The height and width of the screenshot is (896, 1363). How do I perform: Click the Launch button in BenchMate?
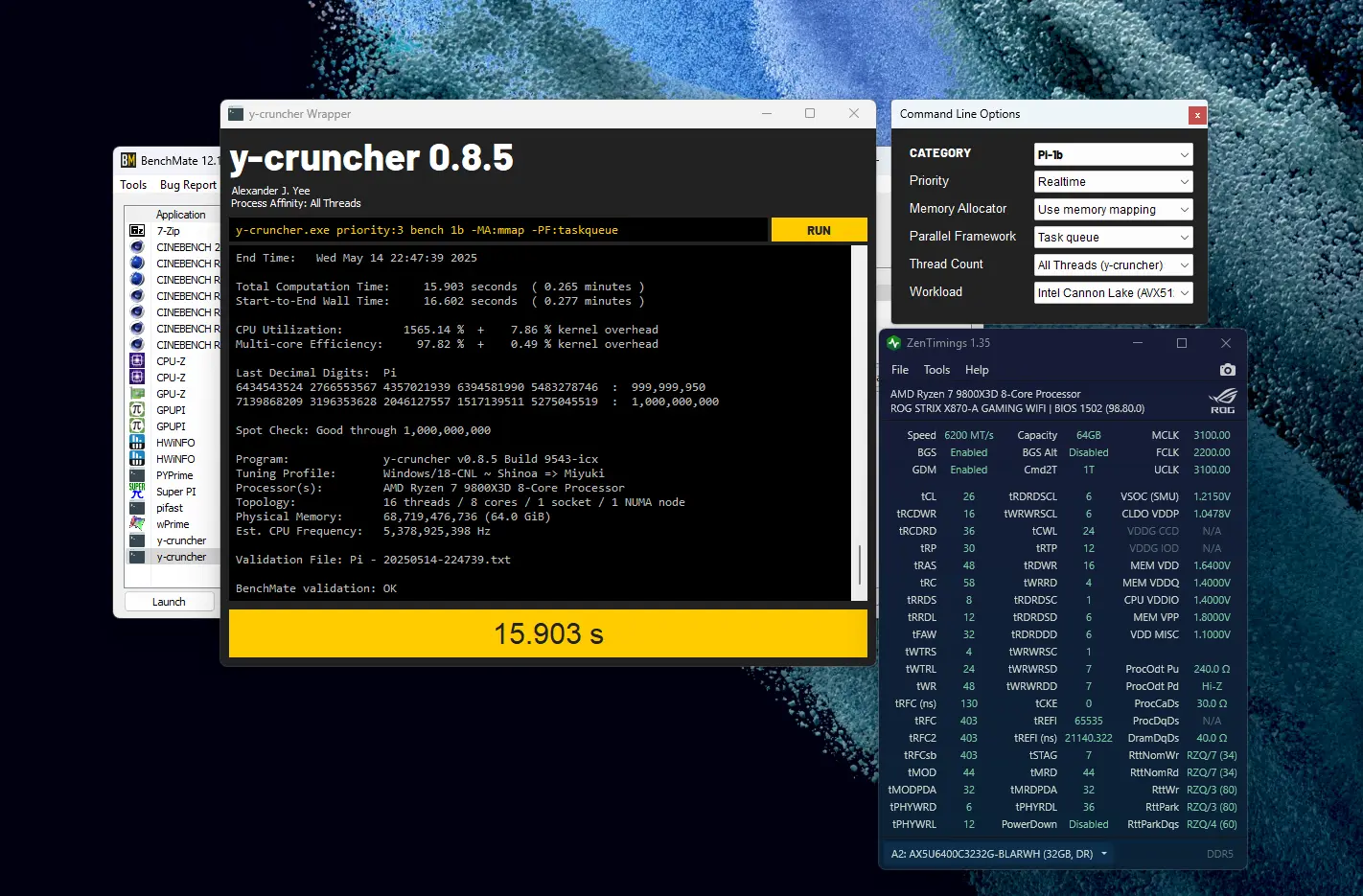tap(169, 602)
